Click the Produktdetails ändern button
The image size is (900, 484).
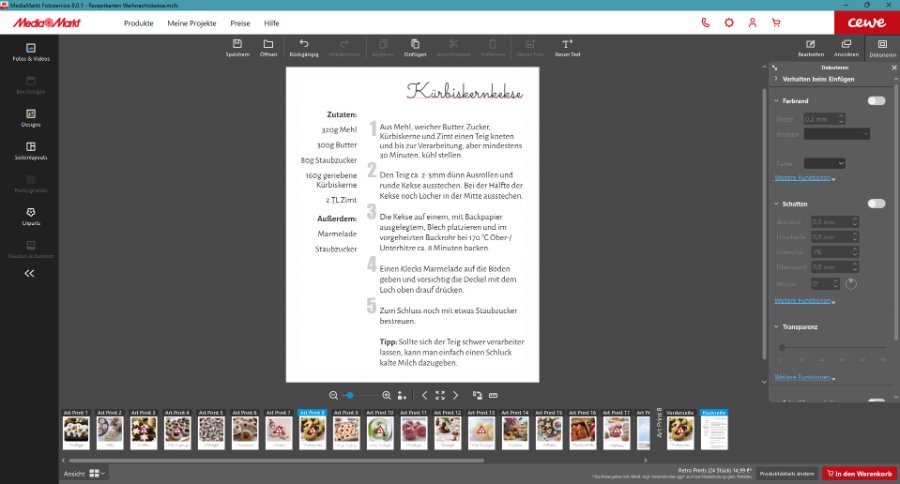point(786,473)
